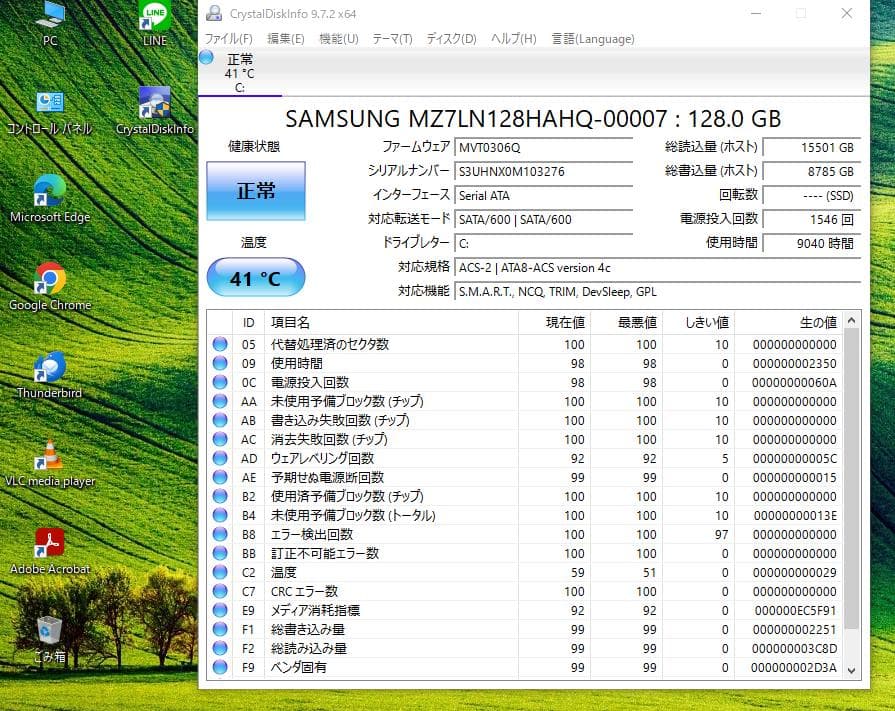The width and height of the screenshot is (895, 711).
Task: Select the Control Panel (コントロール パネル) desktop icon
Action: [50, 113]
